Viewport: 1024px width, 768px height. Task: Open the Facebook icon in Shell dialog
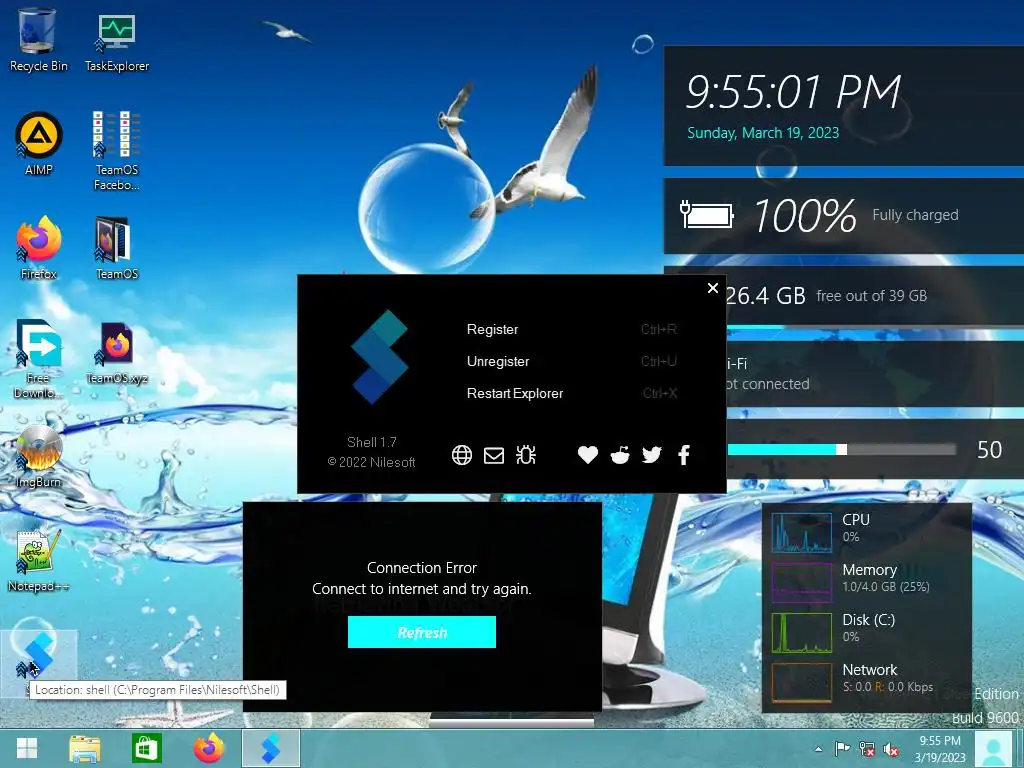coord(684,455)
